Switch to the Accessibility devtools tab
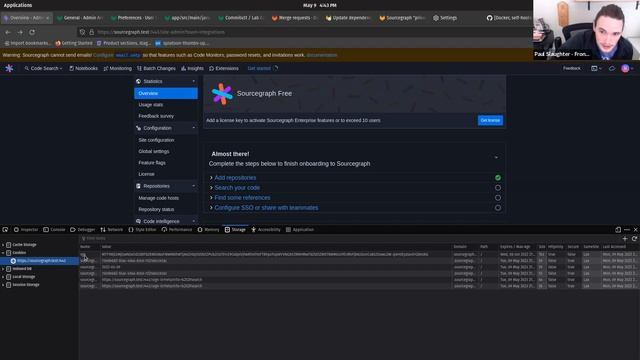This screenshot has height=360, width=640. tap(266, 230)
